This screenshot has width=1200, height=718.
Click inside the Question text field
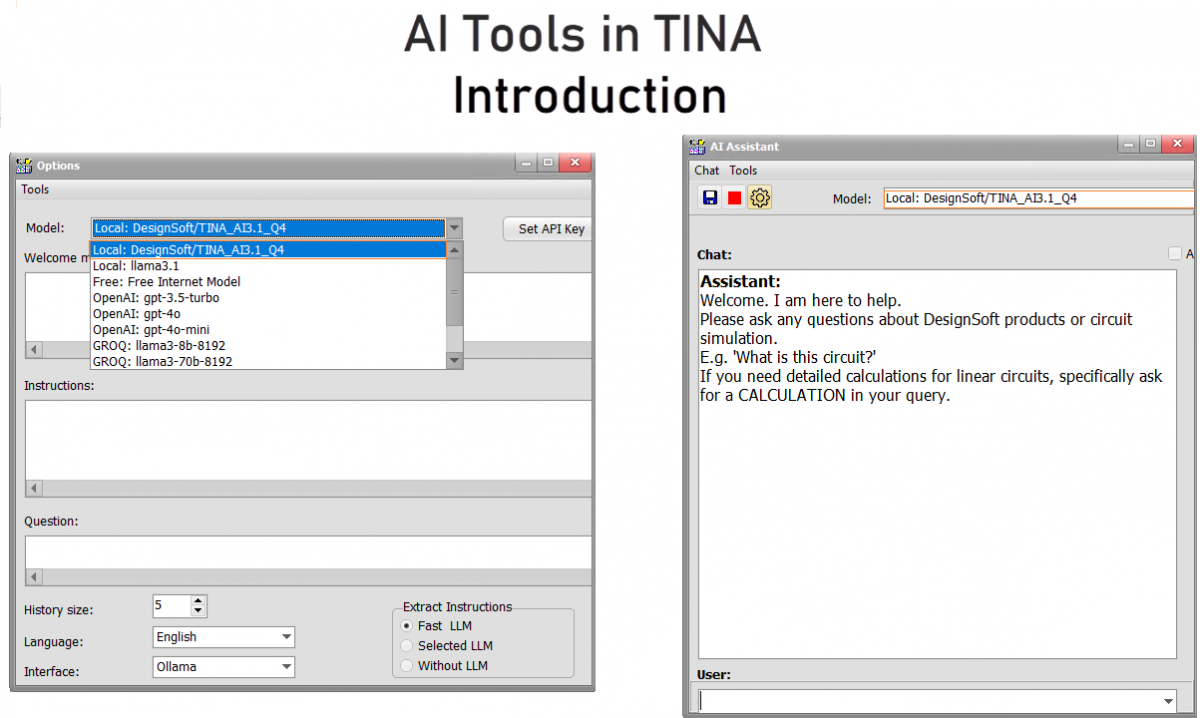click(308, 553)
